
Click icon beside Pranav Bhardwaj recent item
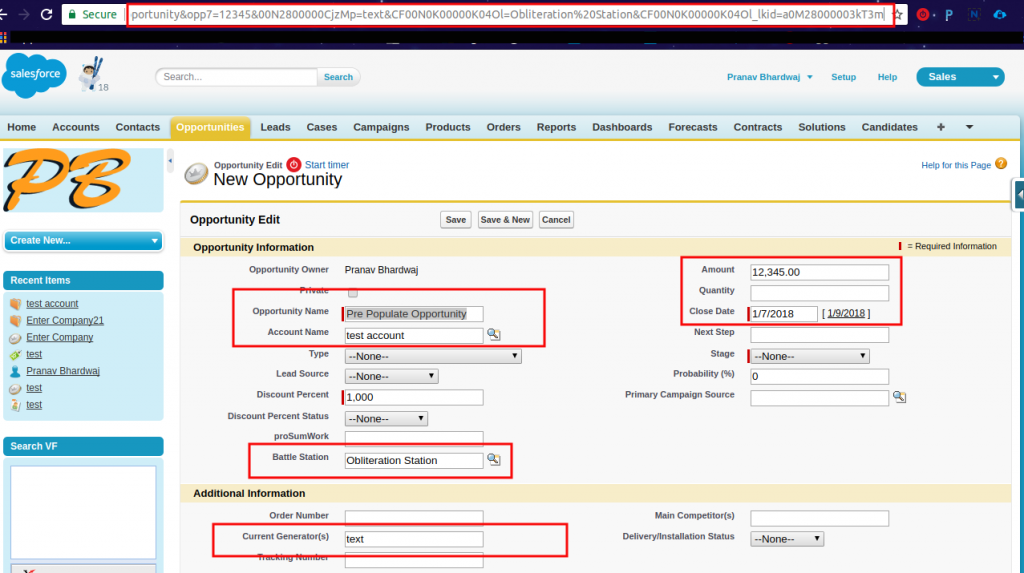click(16, 371)
